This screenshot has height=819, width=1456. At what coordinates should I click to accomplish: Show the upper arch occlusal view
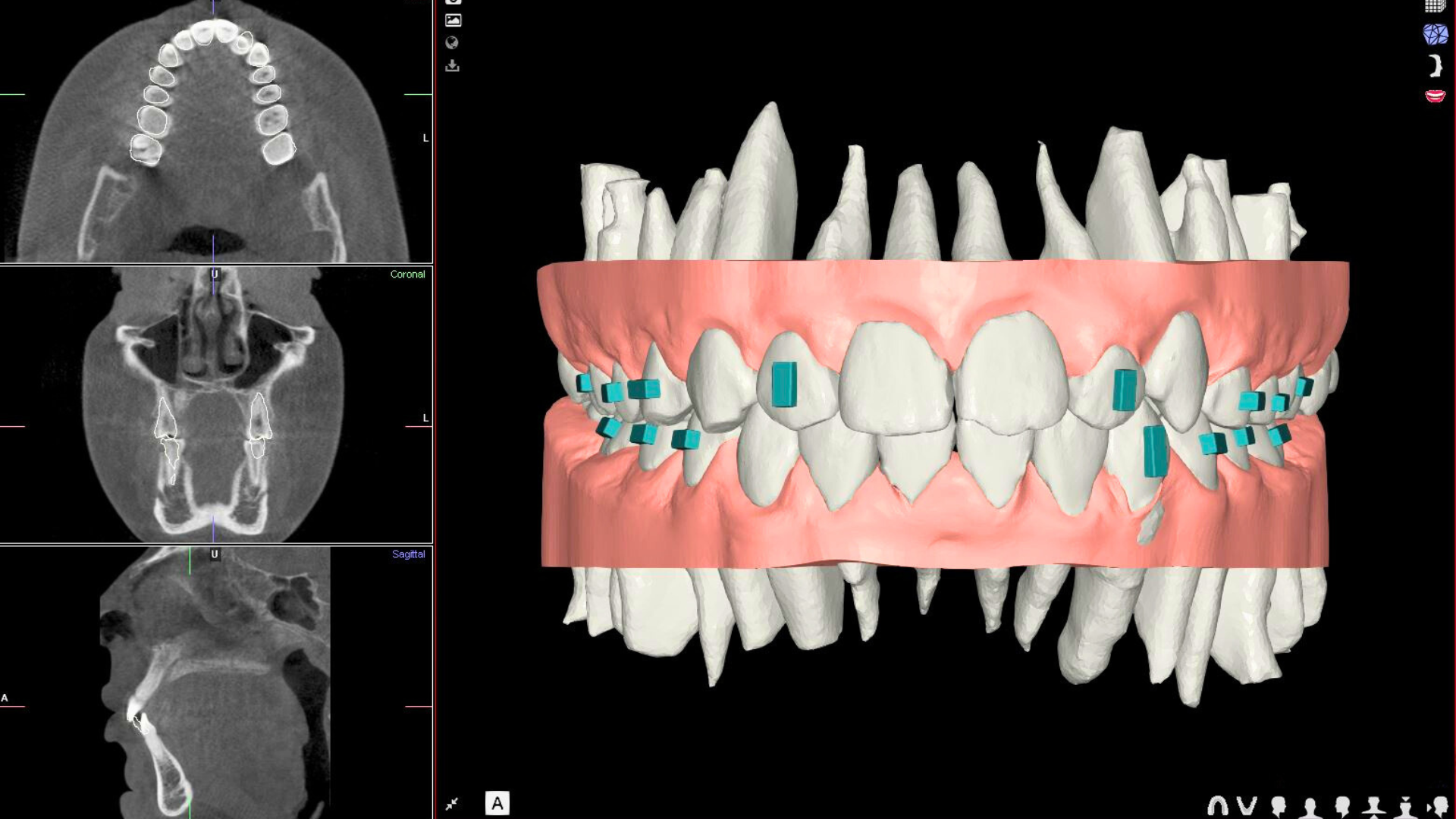coord(1220,806)
